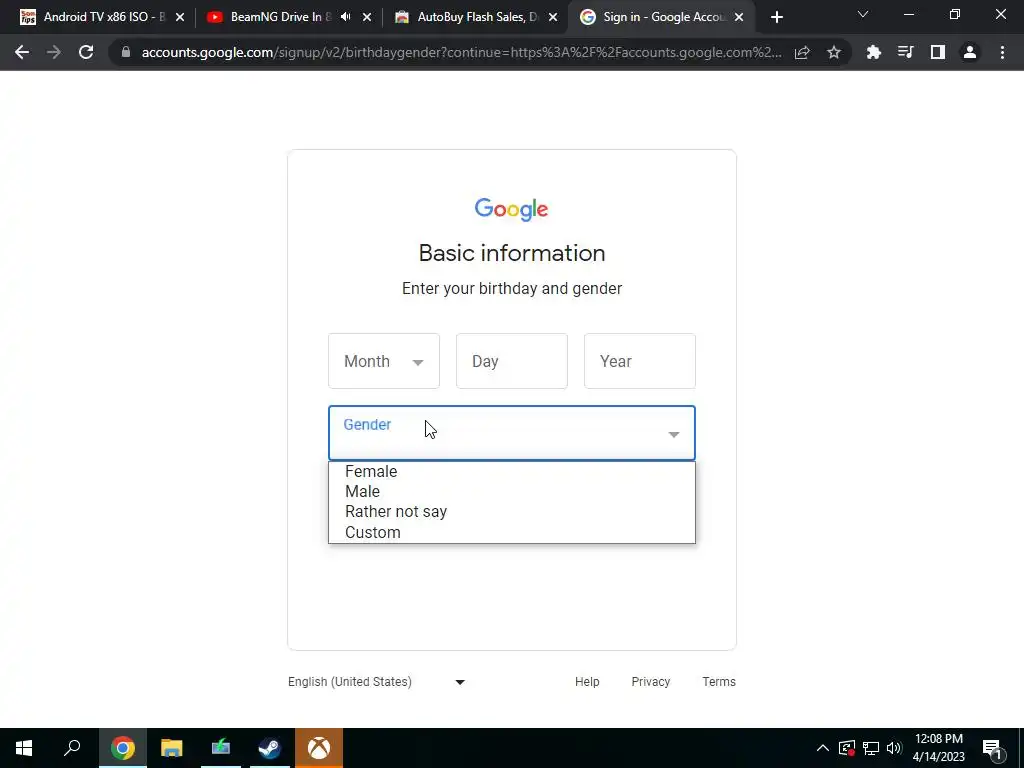
Task: Click the Chrome taskbar icon
Action: (x=122, y=748)
